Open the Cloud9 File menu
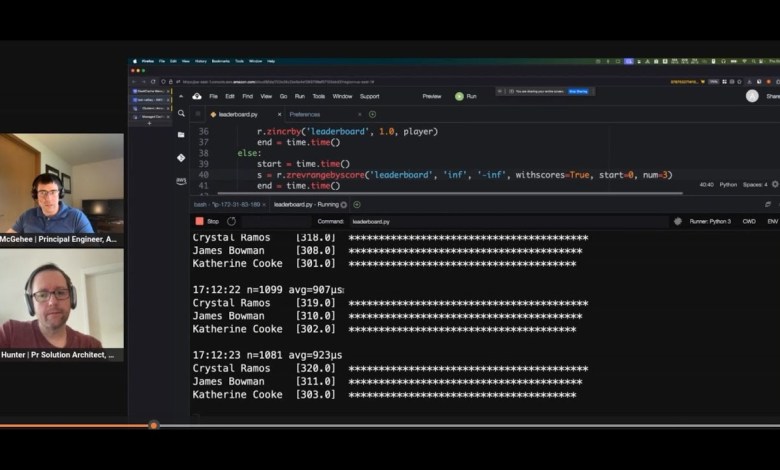This screenshot has height=470, width=780. click(213, 96)
